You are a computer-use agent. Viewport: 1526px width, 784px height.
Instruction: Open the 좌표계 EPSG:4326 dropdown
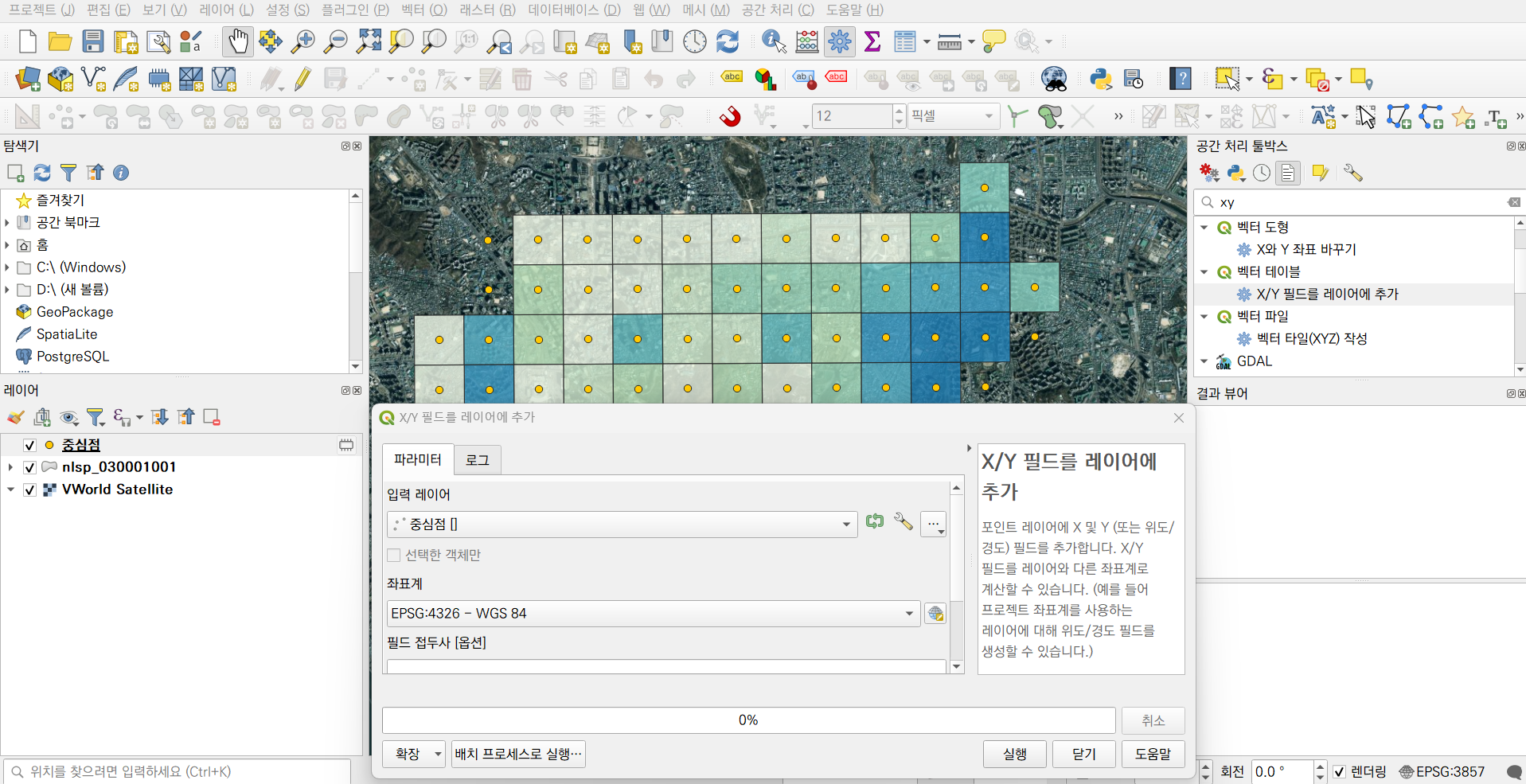click(x=654, y=614)
